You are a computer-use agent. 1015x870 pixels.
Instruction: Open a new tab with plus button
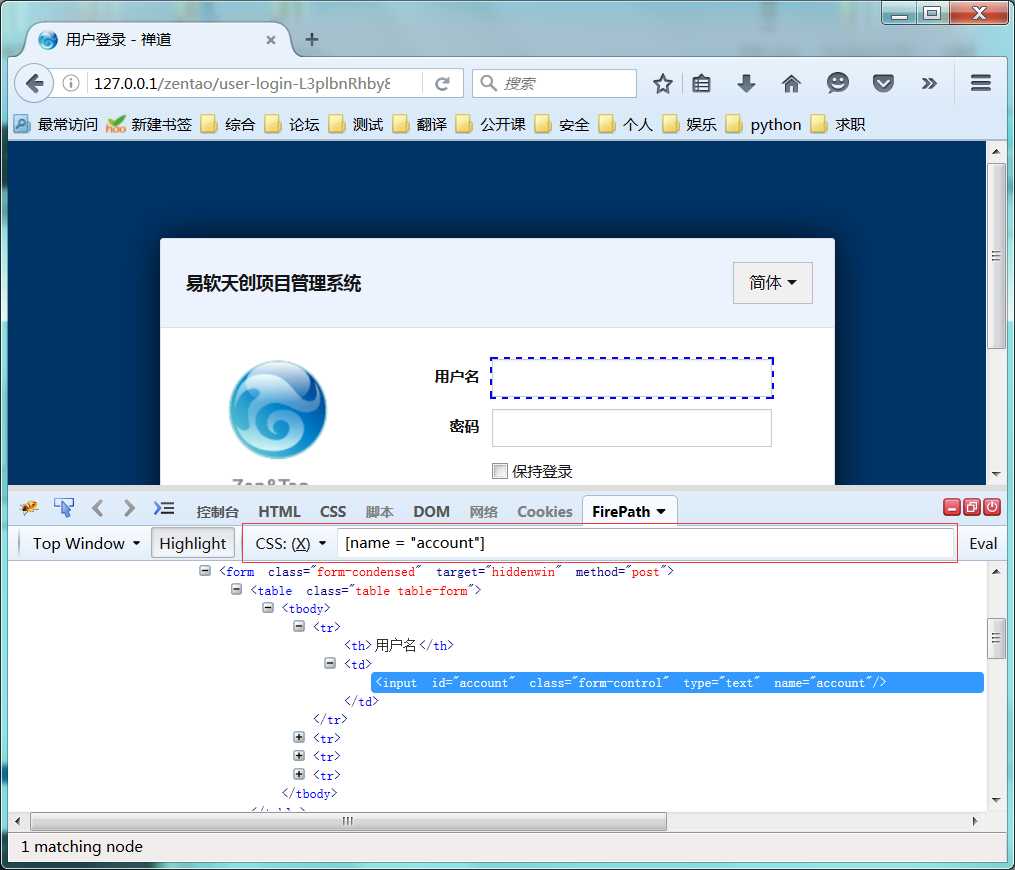(x=312, y=39)
